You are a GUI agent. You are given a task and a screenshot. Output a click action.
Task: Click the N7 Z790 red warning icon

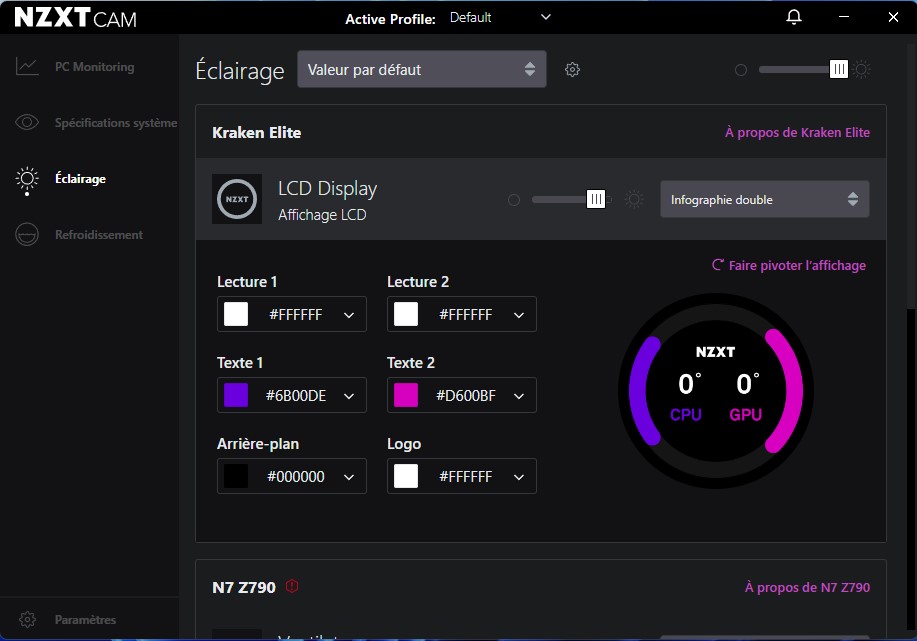pyautogui.click(x=292, y=587)
